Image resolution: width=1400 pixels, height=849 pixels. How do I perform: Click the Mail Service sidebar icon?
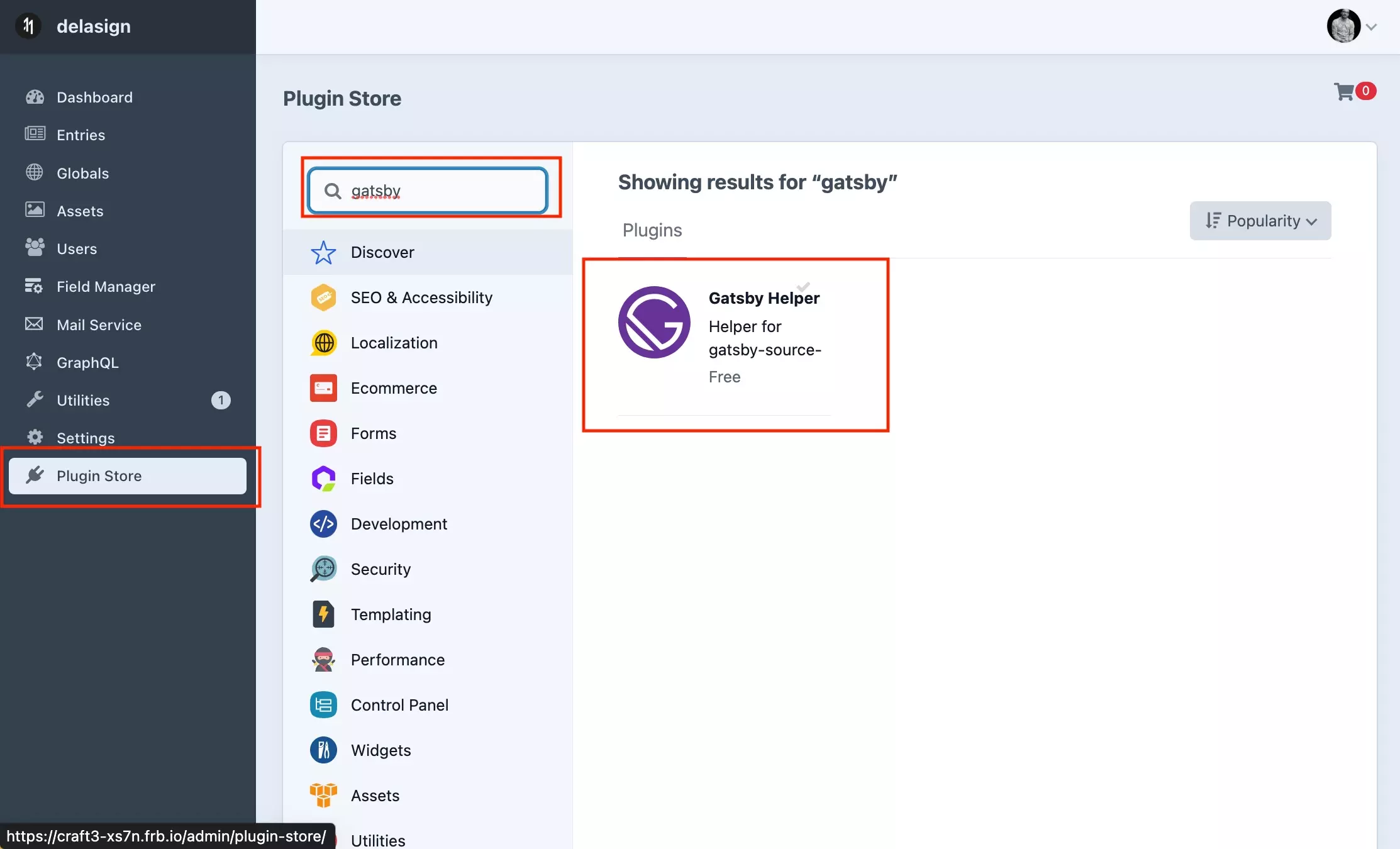35,324
